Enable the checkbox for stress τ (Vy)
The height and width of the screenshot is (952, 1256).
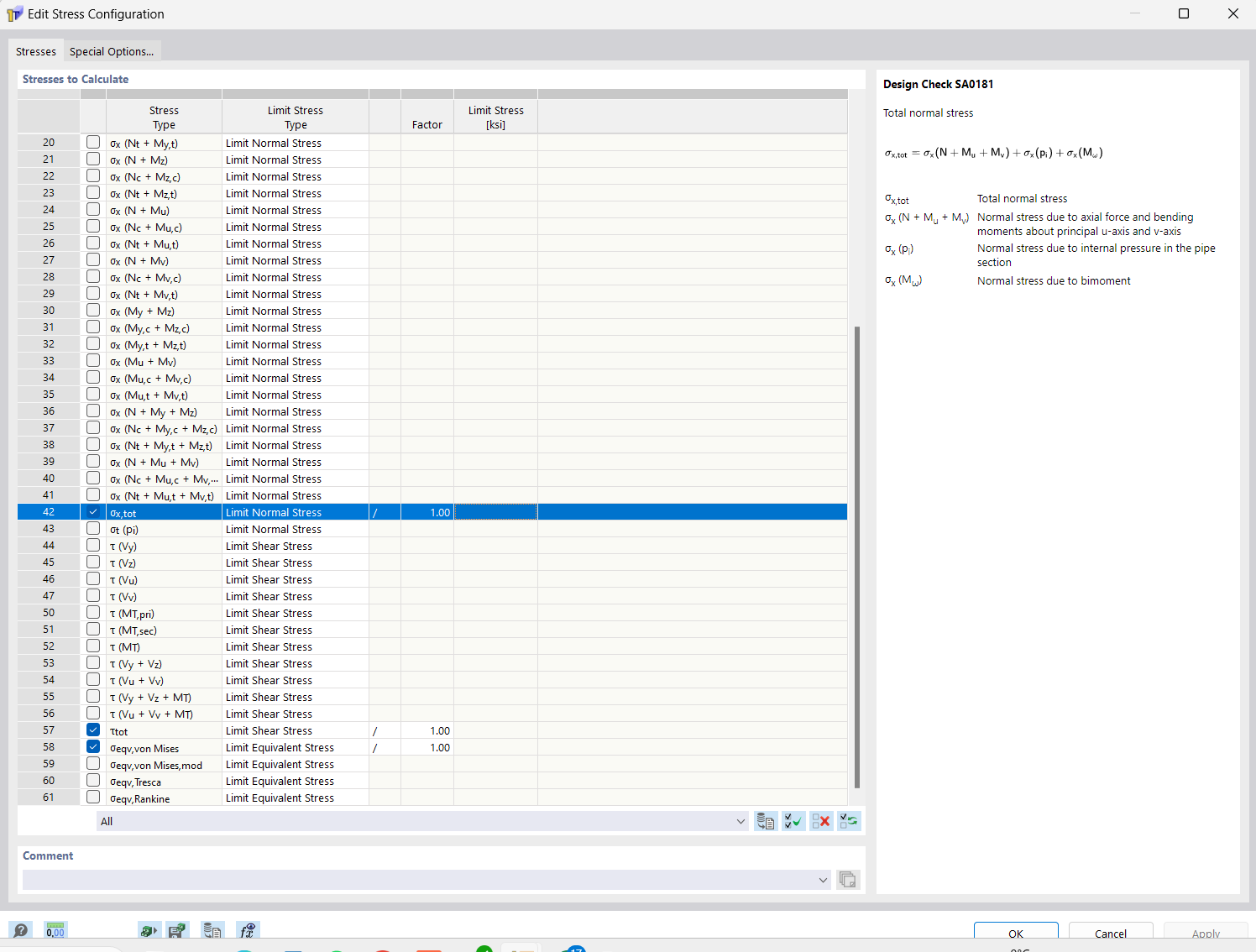[x=92, y=545]
